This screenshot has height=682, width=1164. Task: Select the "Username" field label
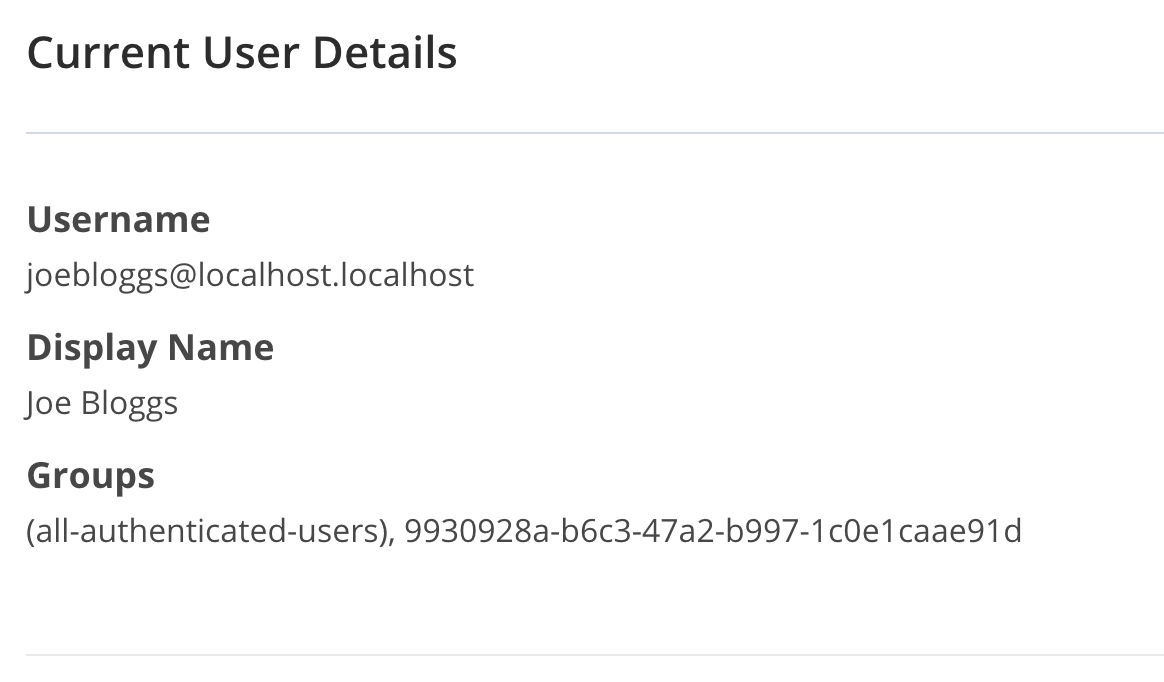[x=118, y=219]
